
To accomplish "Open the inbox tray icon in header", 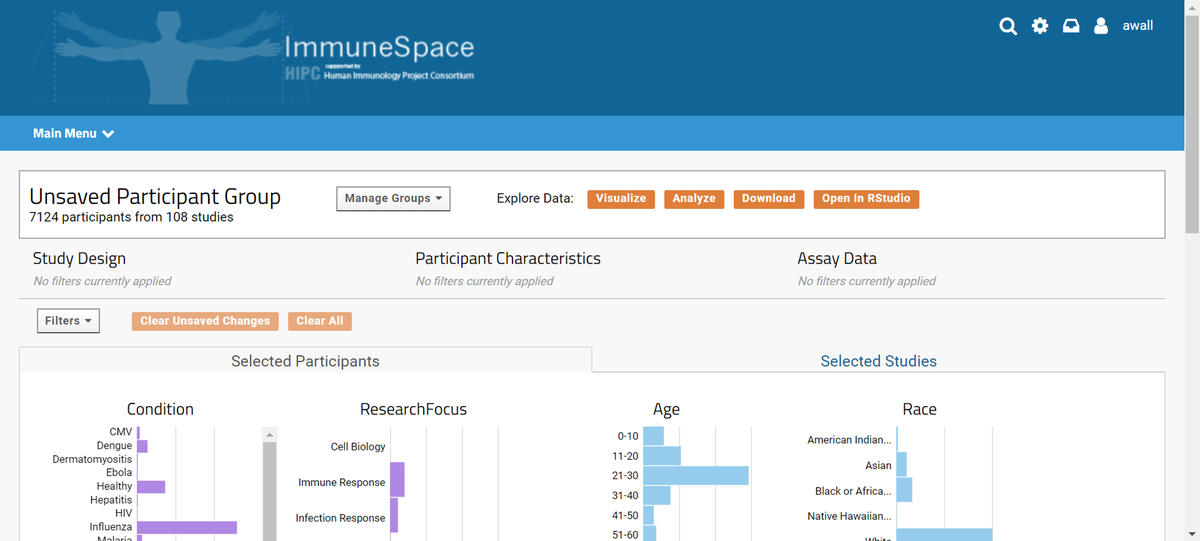I will click(x=1071, y=26).
